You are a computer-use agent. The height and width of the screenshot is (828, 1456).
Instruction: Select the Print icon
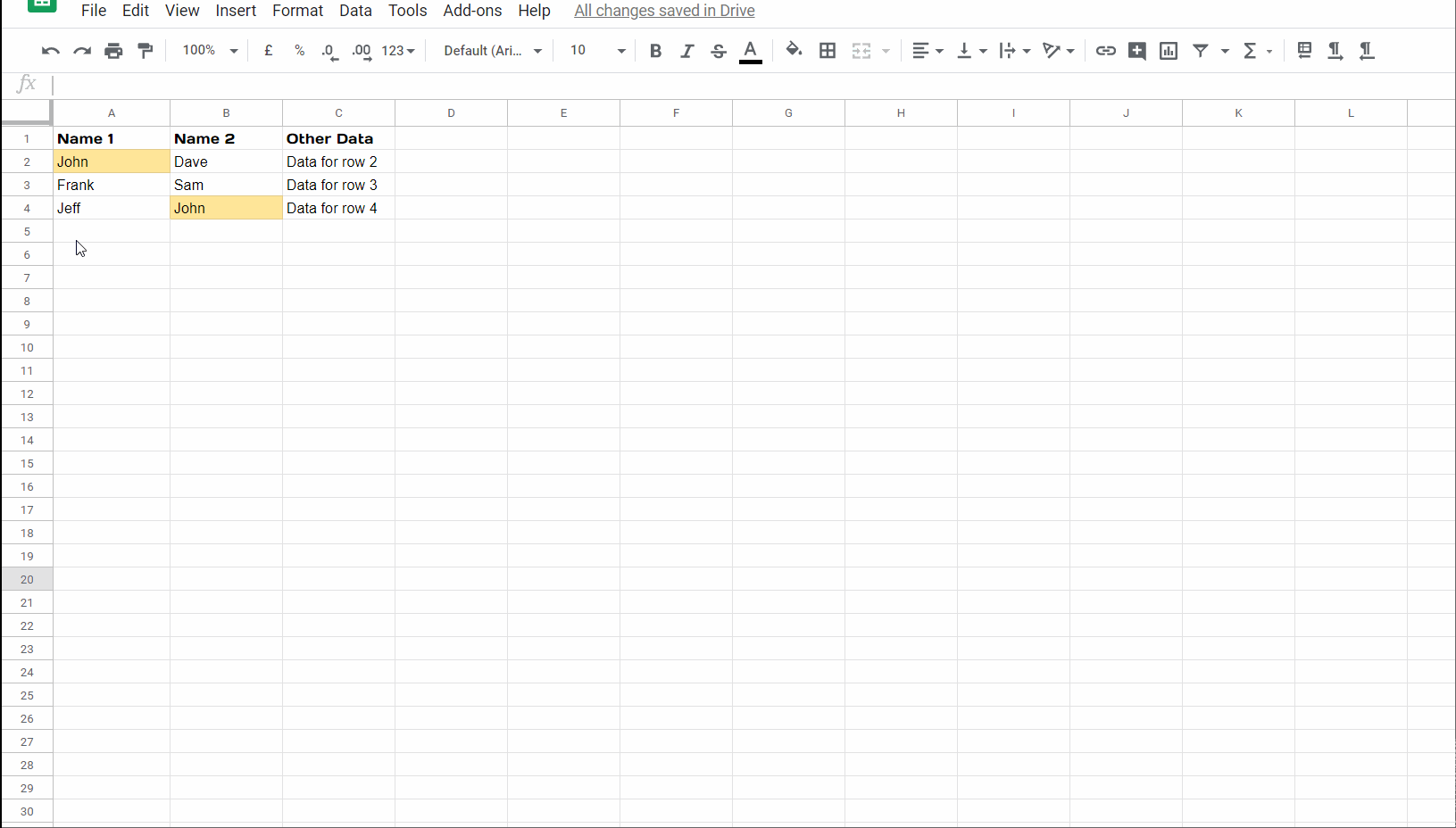click(113, 51)
